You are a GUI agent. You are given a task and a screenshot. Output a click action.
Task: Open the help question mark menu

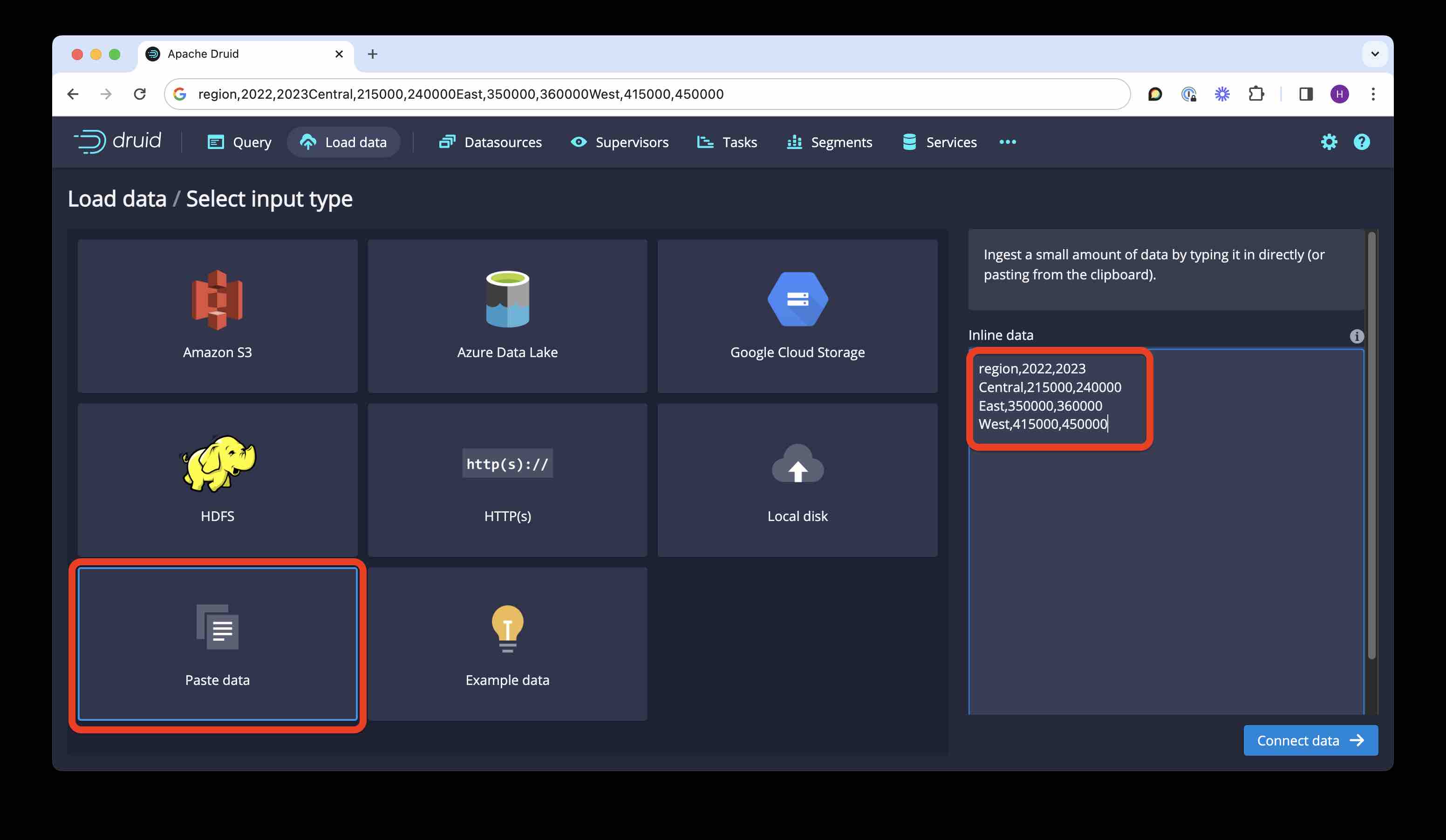pyautogui.click(x=1361, y=142)
